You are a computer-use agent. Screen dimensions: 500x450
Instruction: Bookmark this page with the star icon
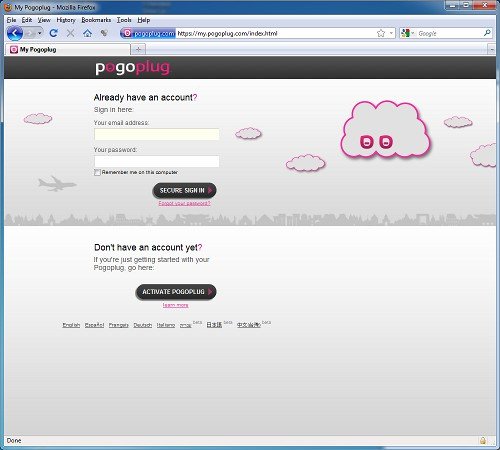tap(381, 33)
